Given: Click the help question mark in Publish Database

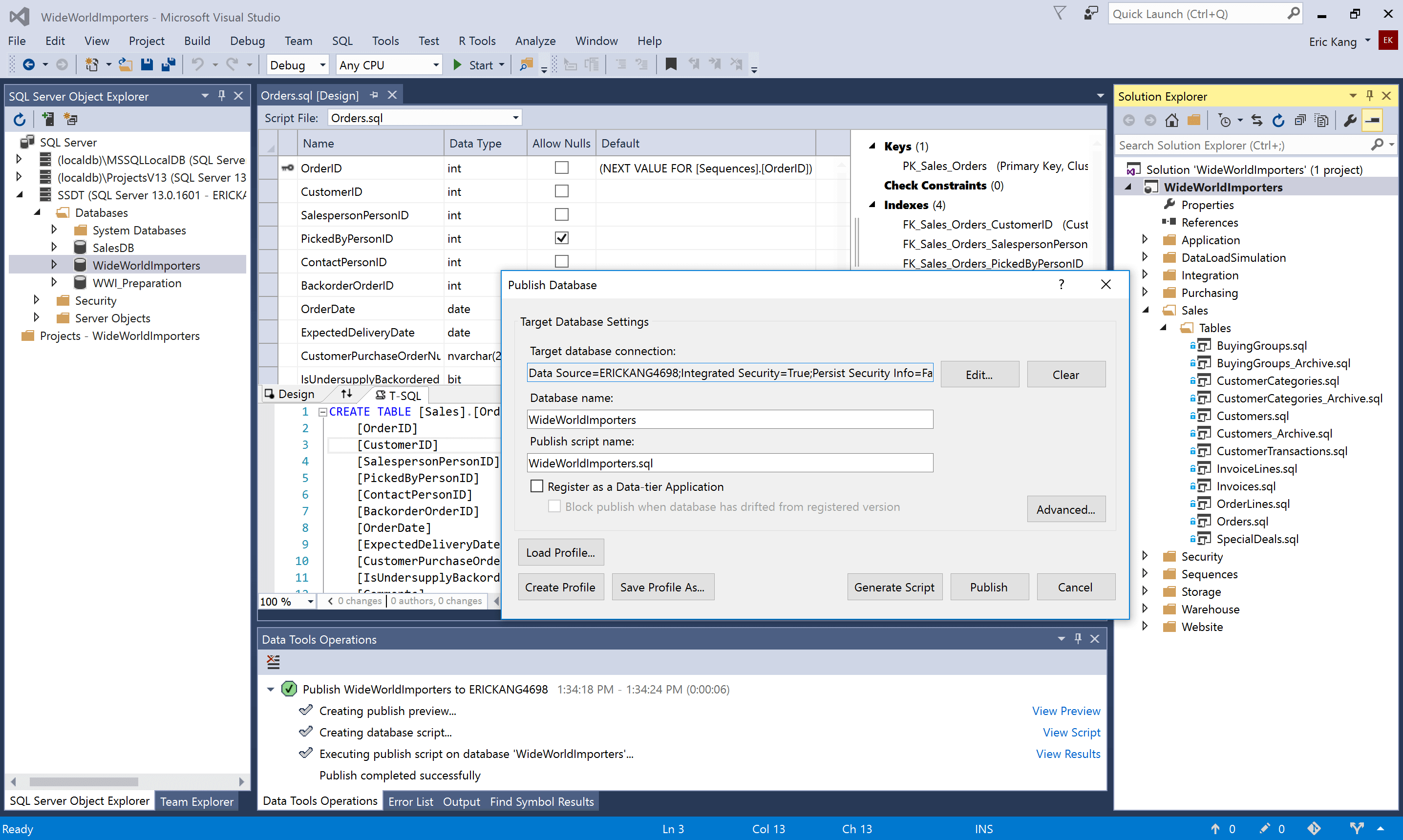Looking at the screenshot, I should (x=1062, y=284).
